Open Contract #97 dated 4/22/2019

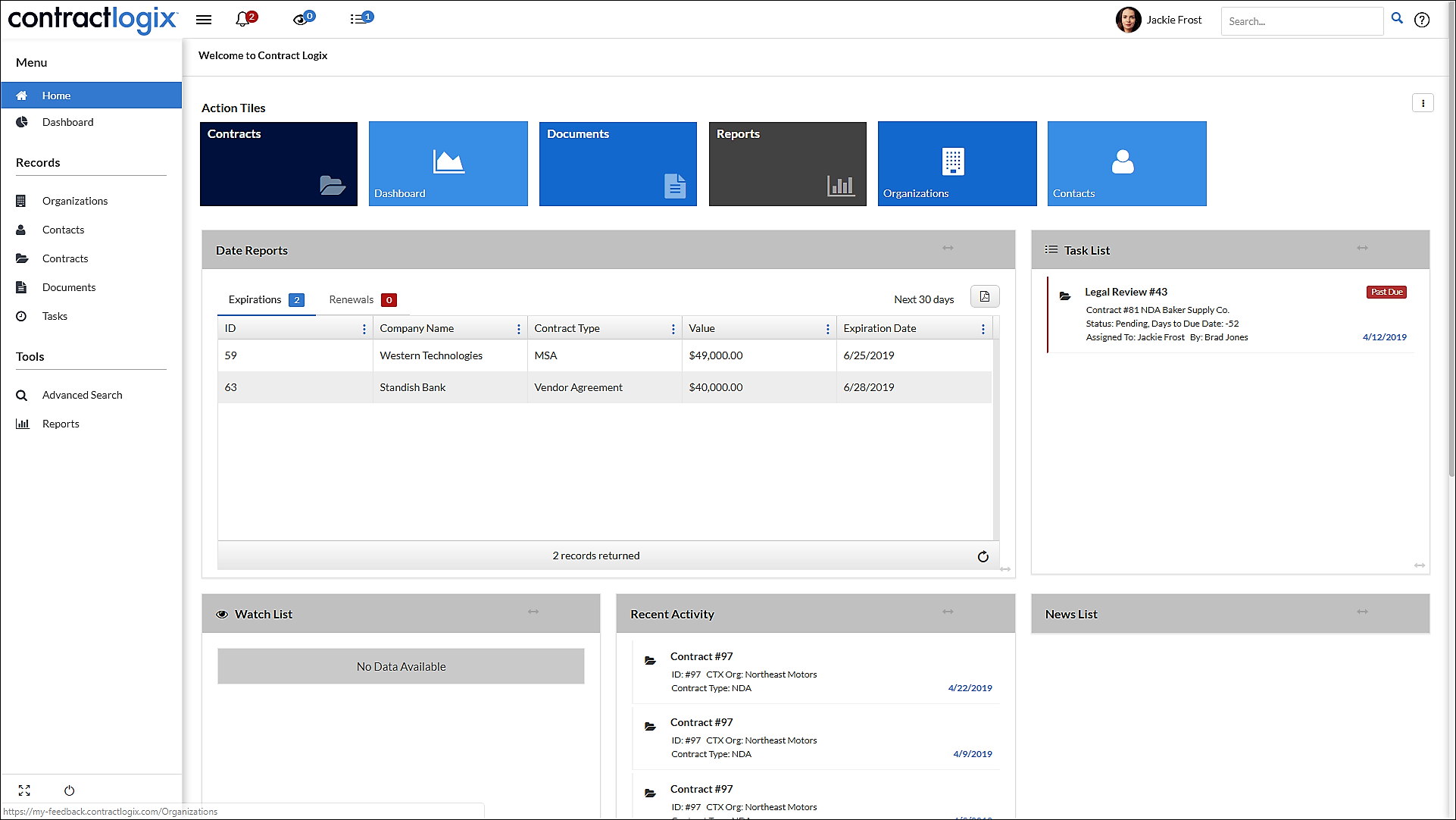coord(701,656)
